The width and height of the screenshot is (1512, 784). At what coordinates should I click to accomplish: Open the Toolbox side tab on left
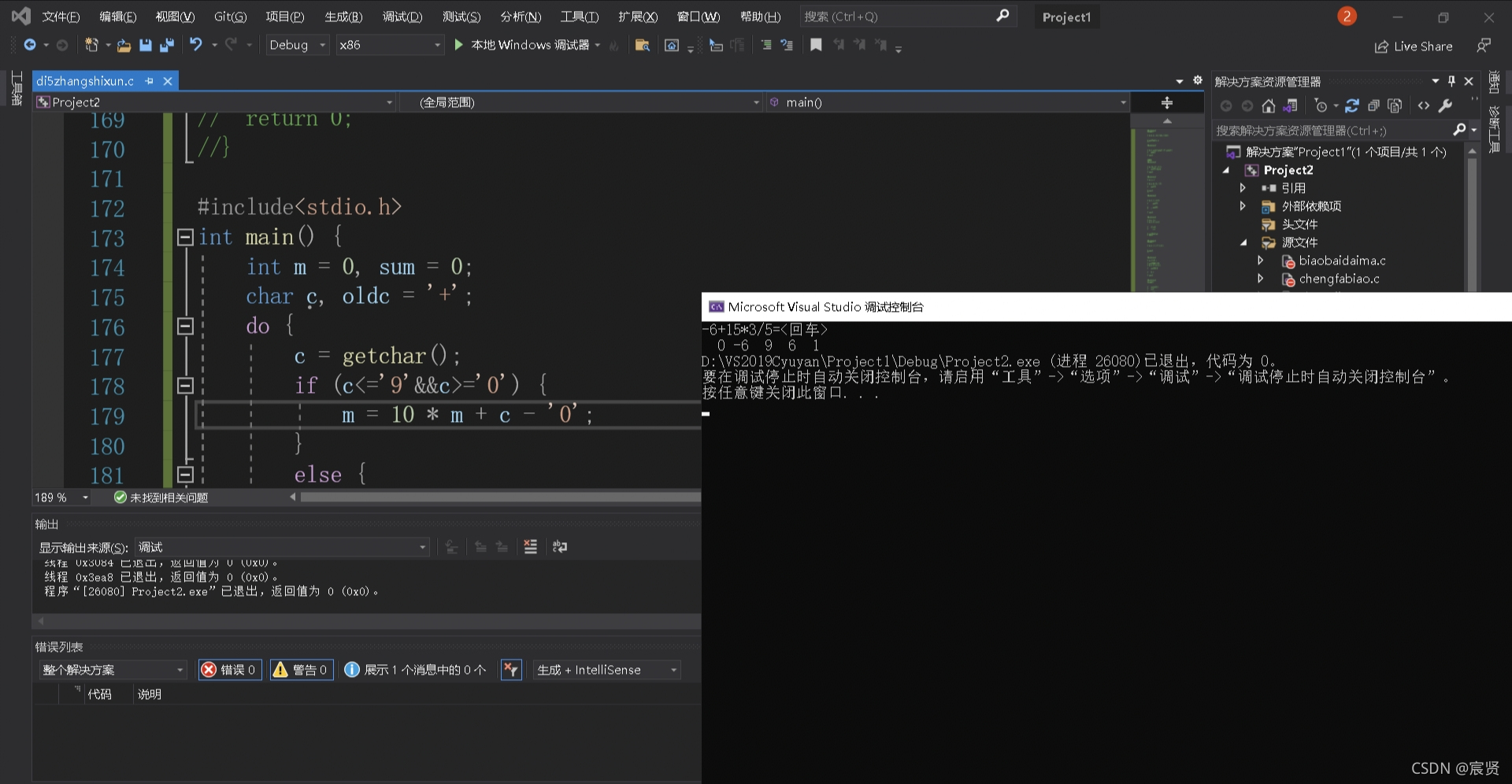click(x=17, y=88)
